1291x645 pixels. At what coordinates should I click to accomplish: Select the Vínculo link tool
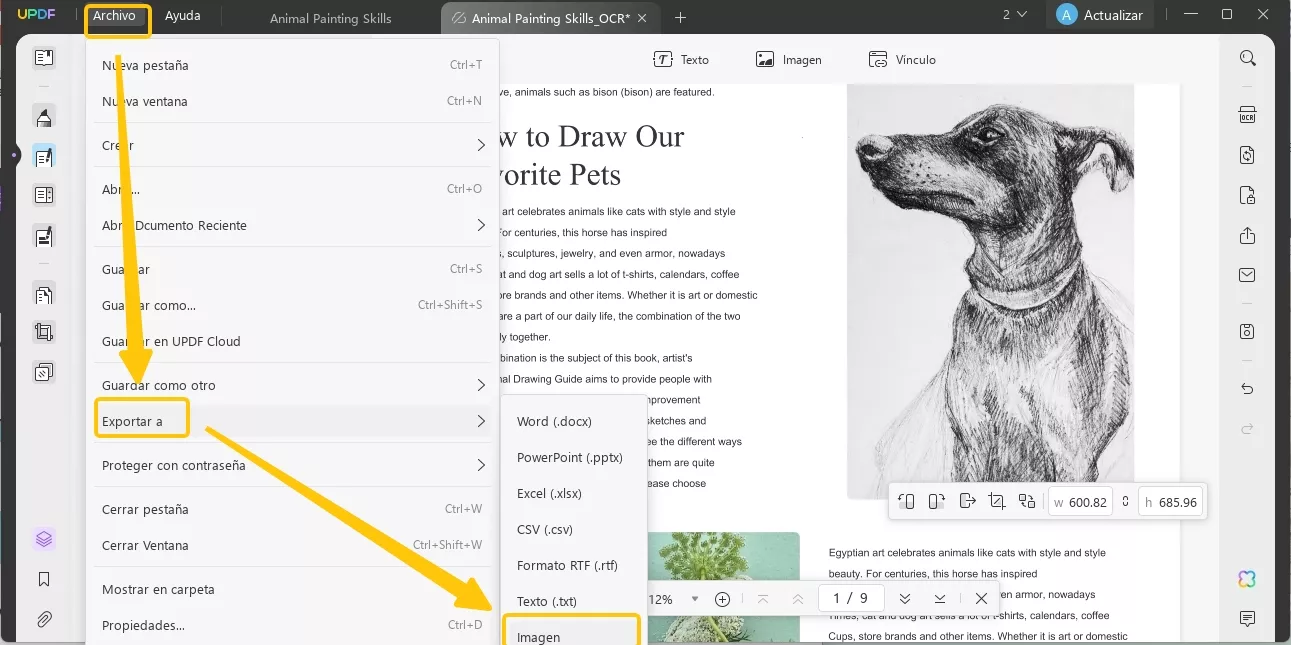coord(902,59)
